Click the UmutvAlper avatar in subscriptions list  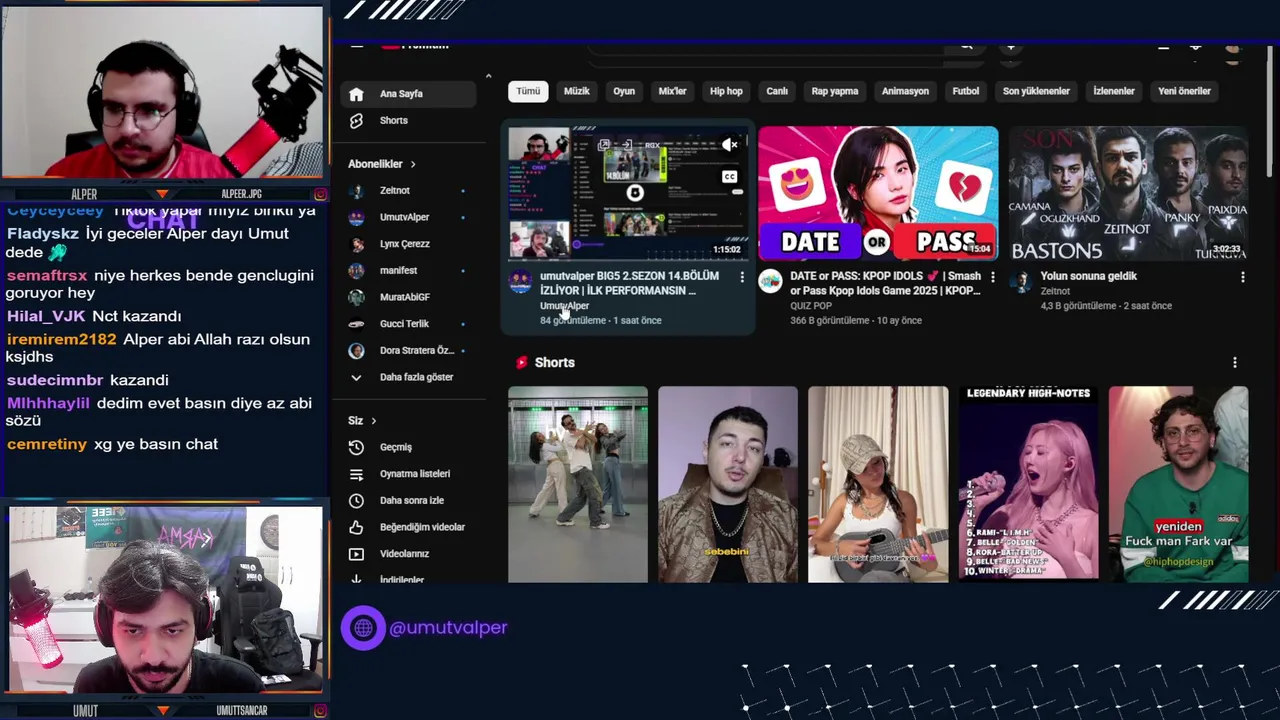click(356, 217)
